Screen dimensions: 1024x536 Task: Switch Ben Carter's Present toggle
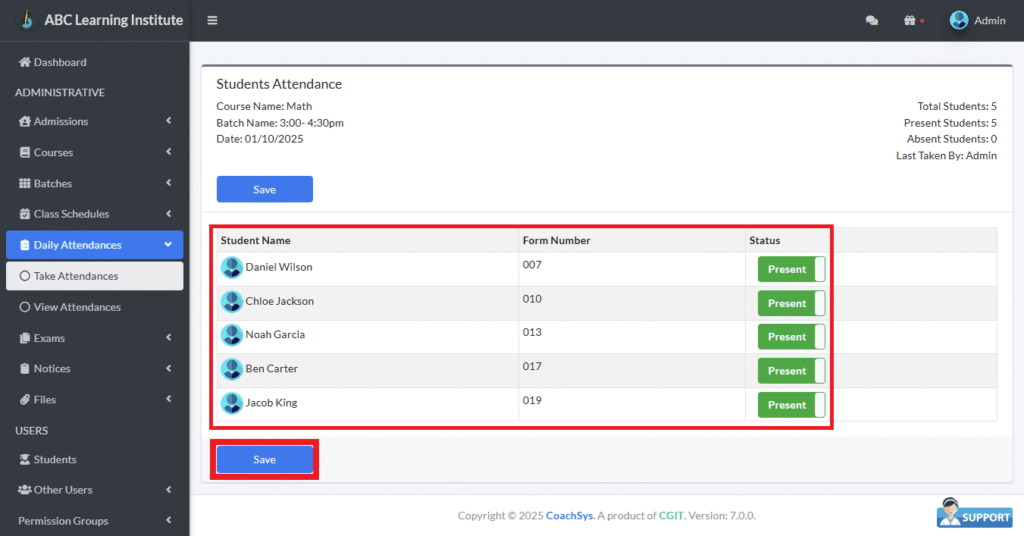tap(791, 371)
